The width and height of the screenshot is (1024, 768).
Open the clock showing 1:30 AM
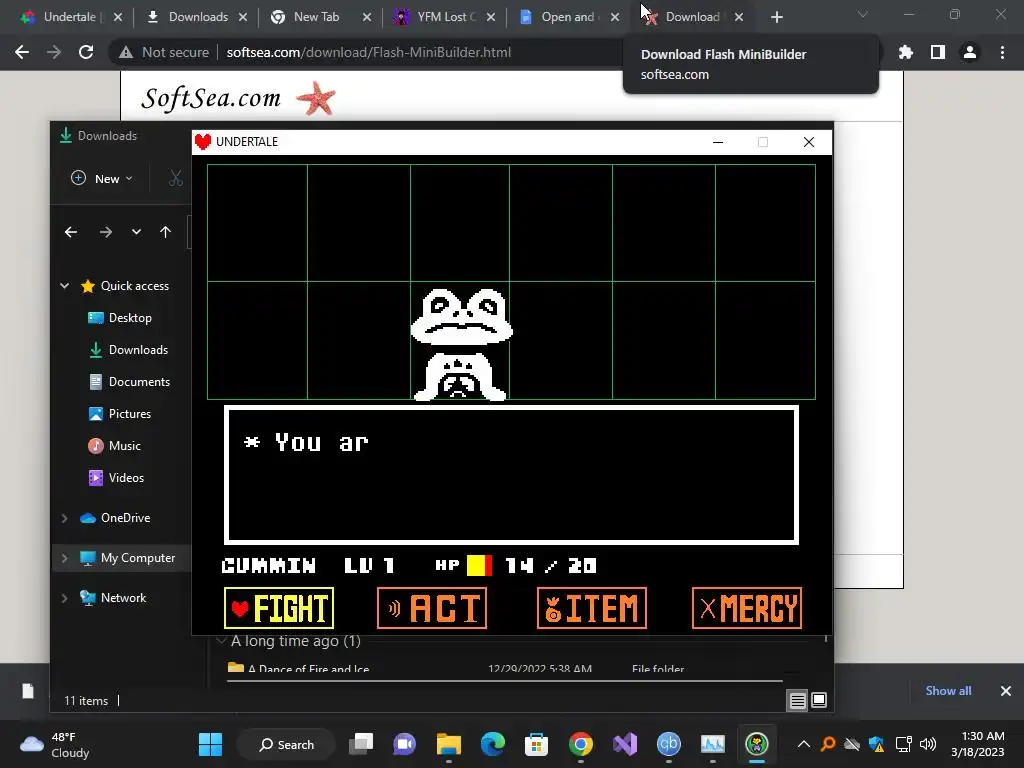coord(978,744)
